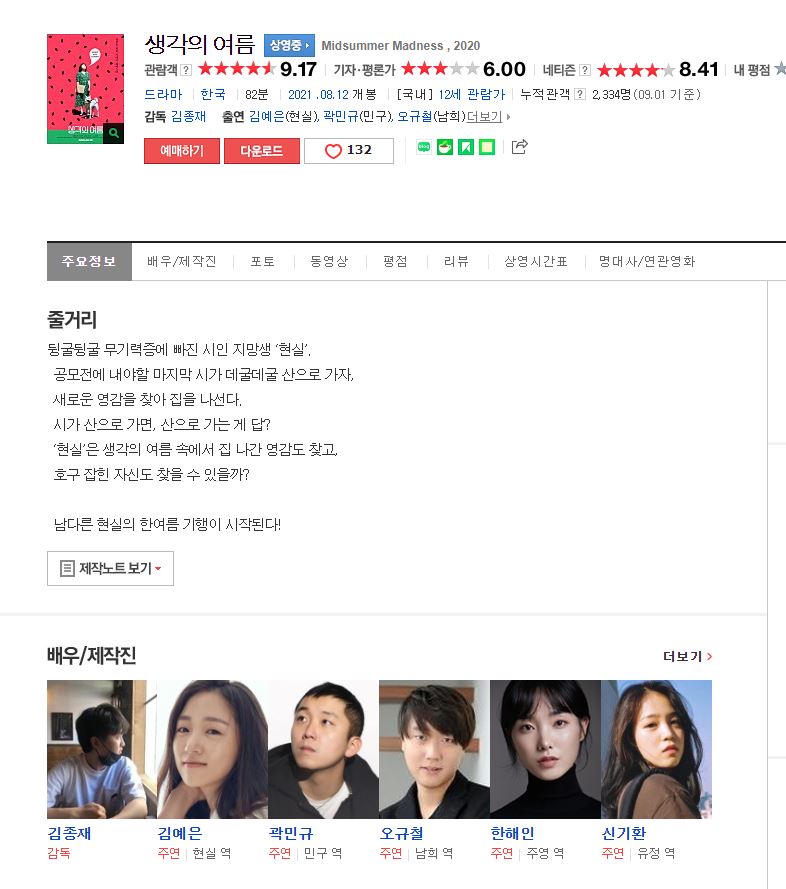Open the external share arrow icon

519,147
